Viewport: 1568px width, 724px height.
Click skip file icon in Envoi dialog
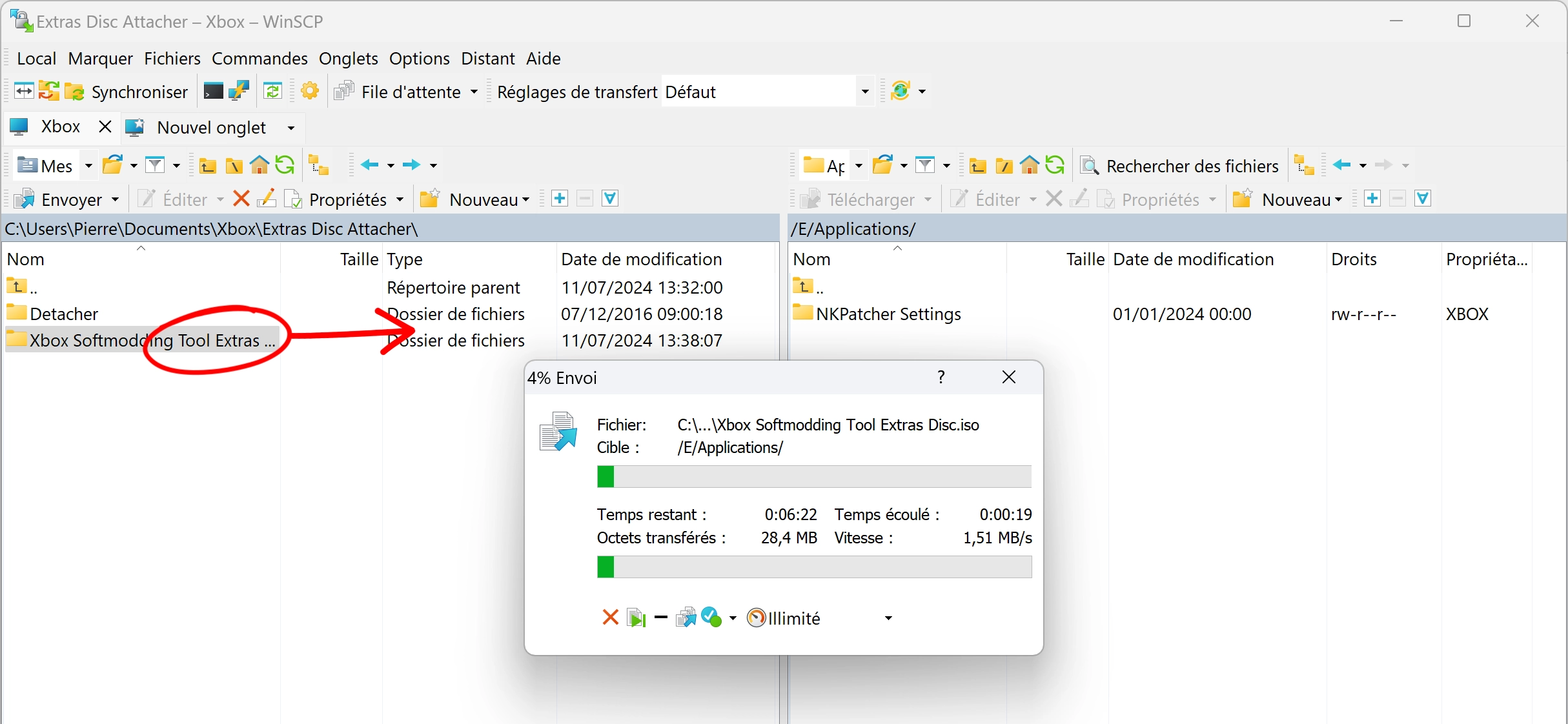click(636, 618)
